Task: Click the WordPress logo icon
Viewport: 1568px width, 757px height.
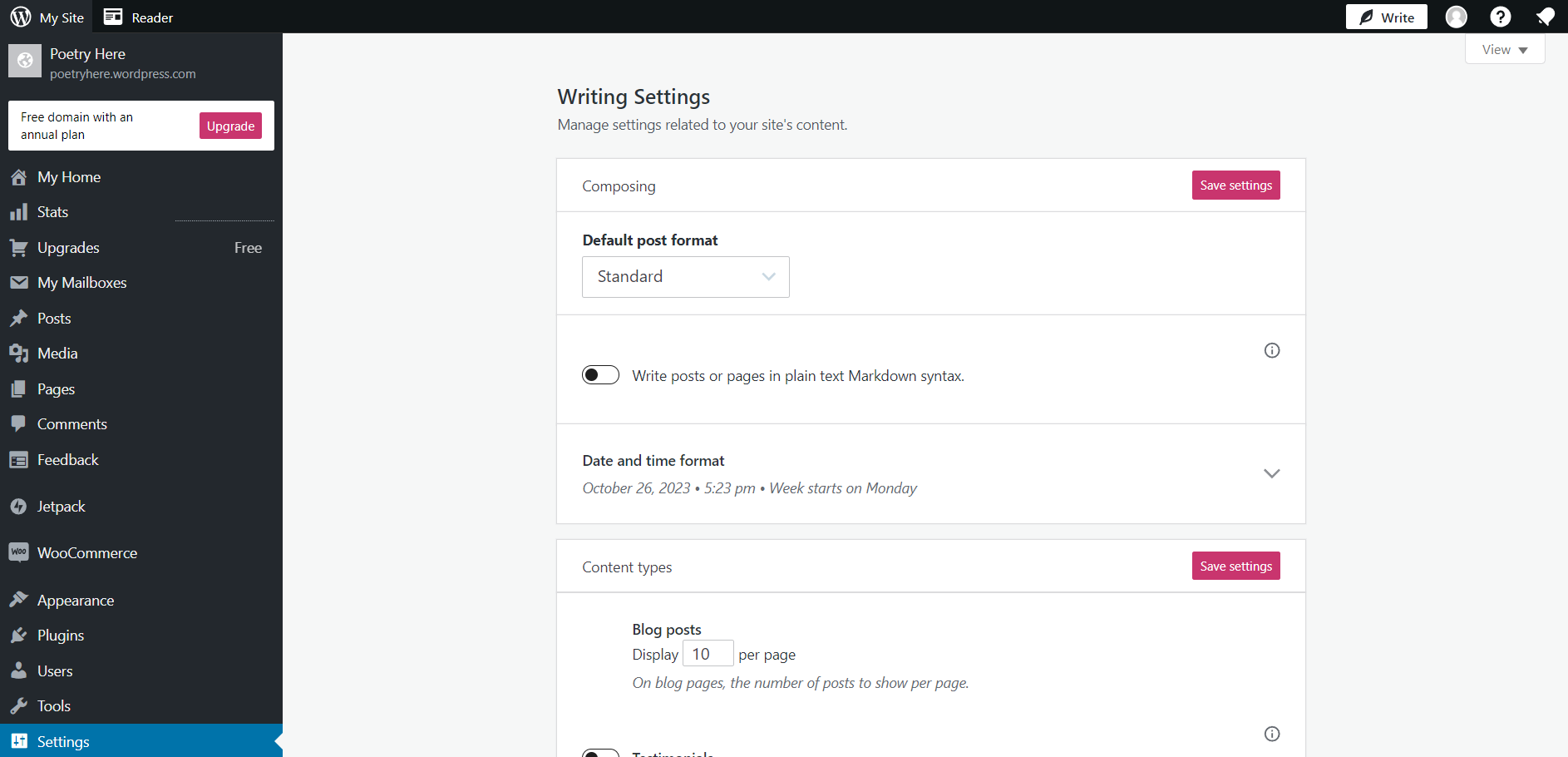Action: [21, 17]
